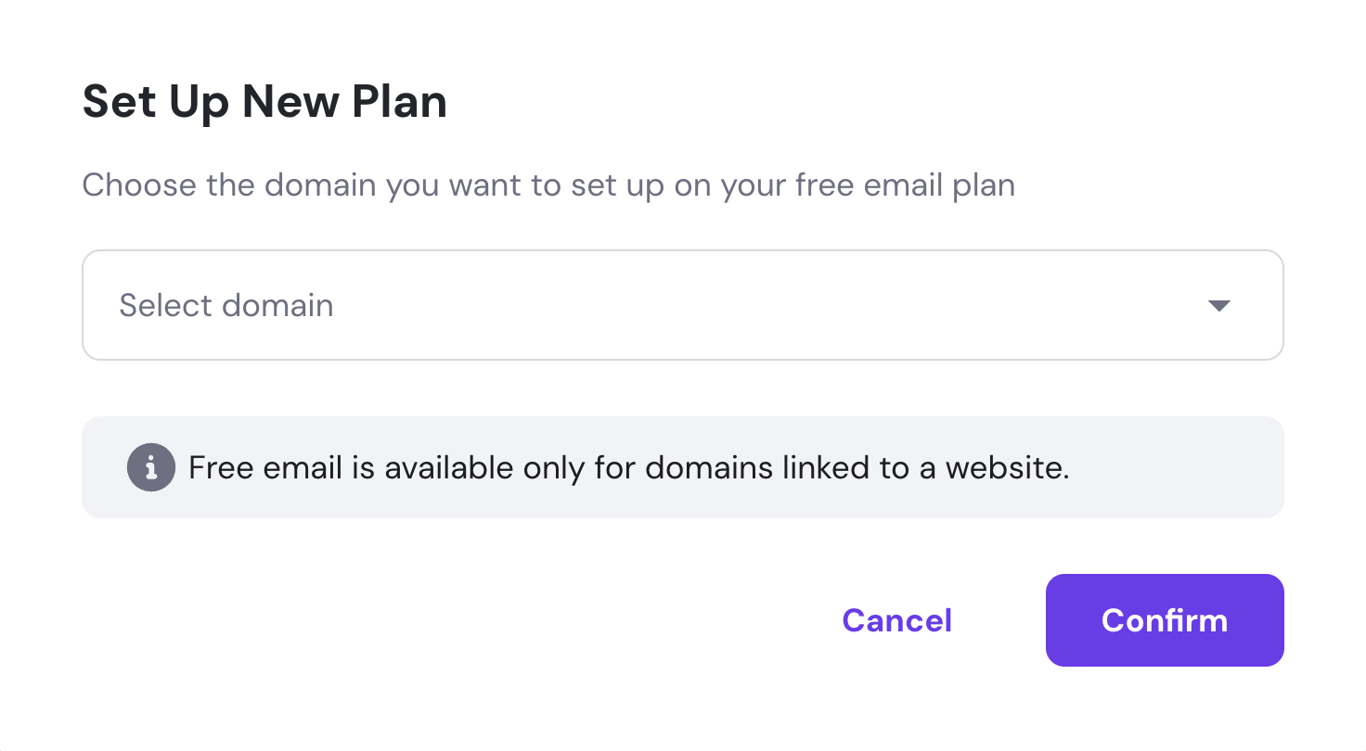Viewport: 1366px width, 751px height.
Task: Click the free email availability notice
Action: (x=628, y=467)
